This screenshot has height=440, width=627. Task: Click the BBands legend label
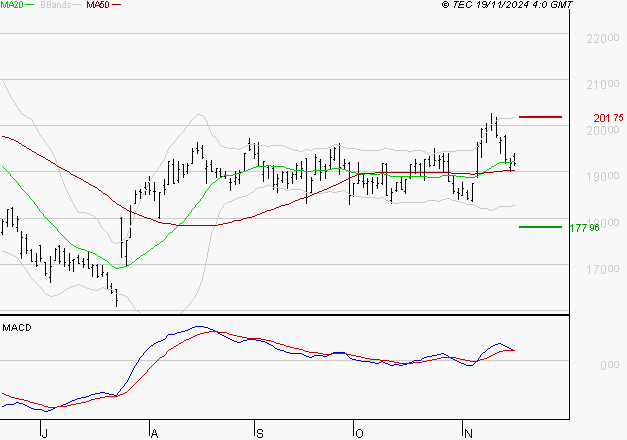(x=56, y=5)
